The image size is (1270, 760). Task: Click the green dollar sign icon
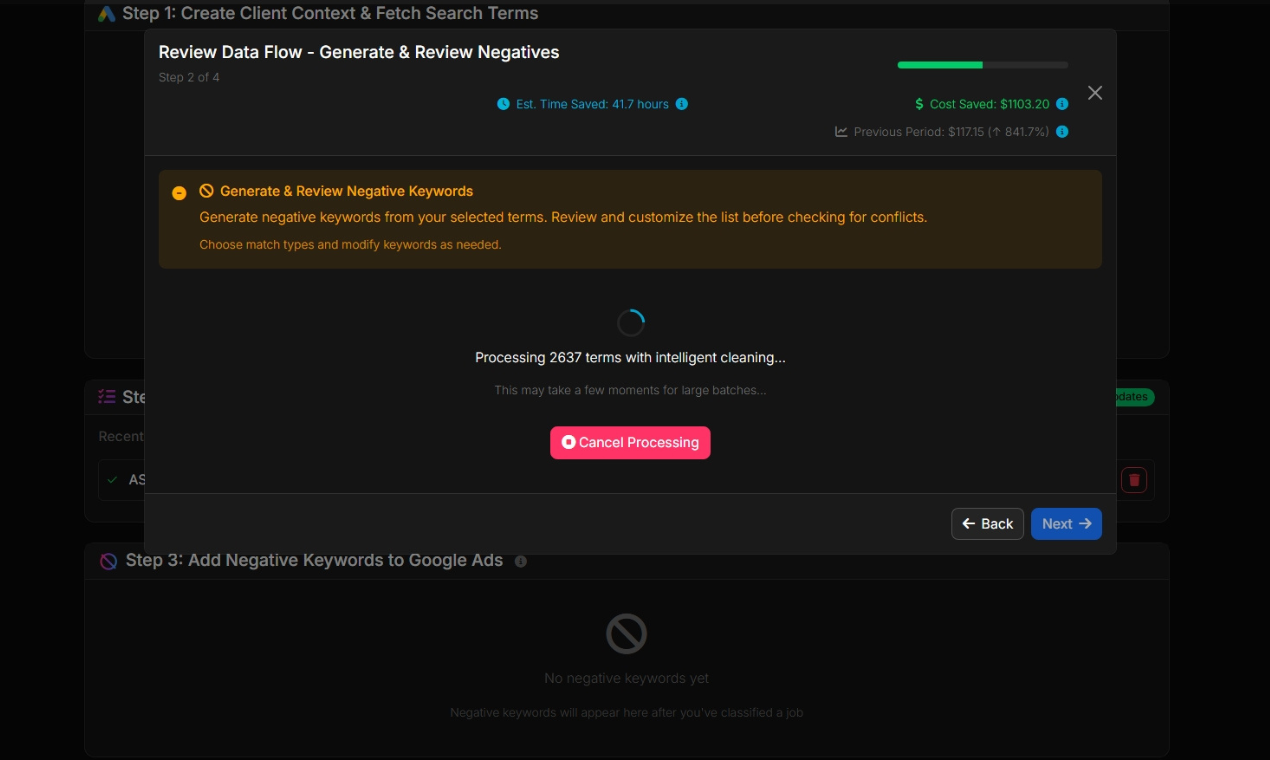919,104
